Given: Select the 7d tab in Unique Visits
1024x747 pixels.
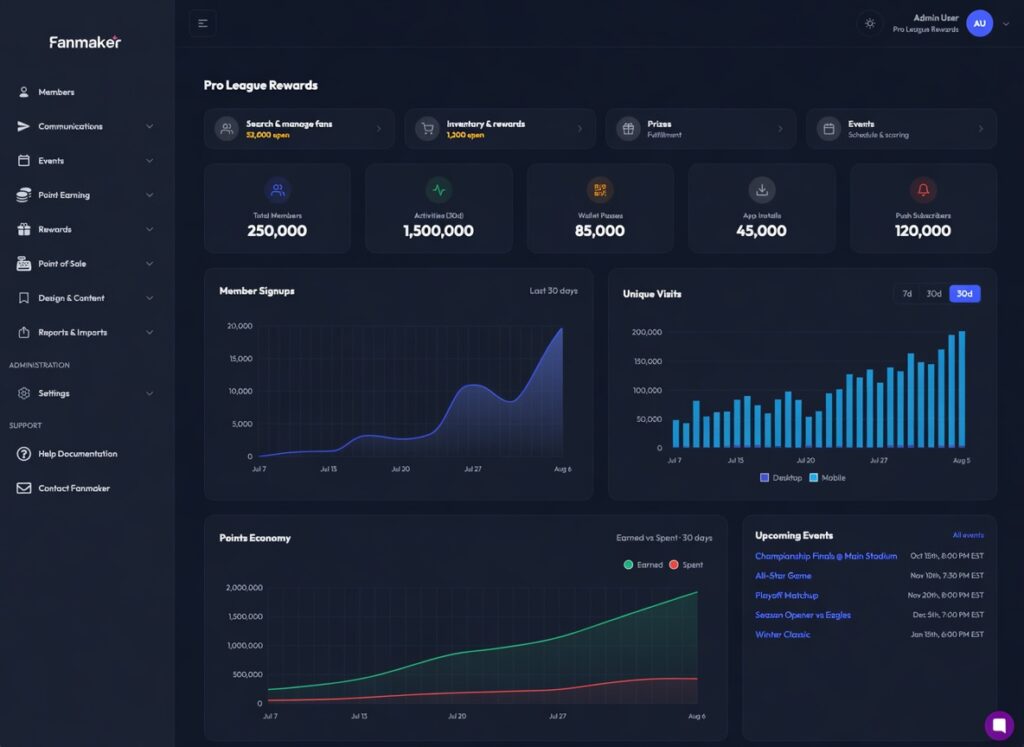Looking at the screenshot, I should coord(907,294).
